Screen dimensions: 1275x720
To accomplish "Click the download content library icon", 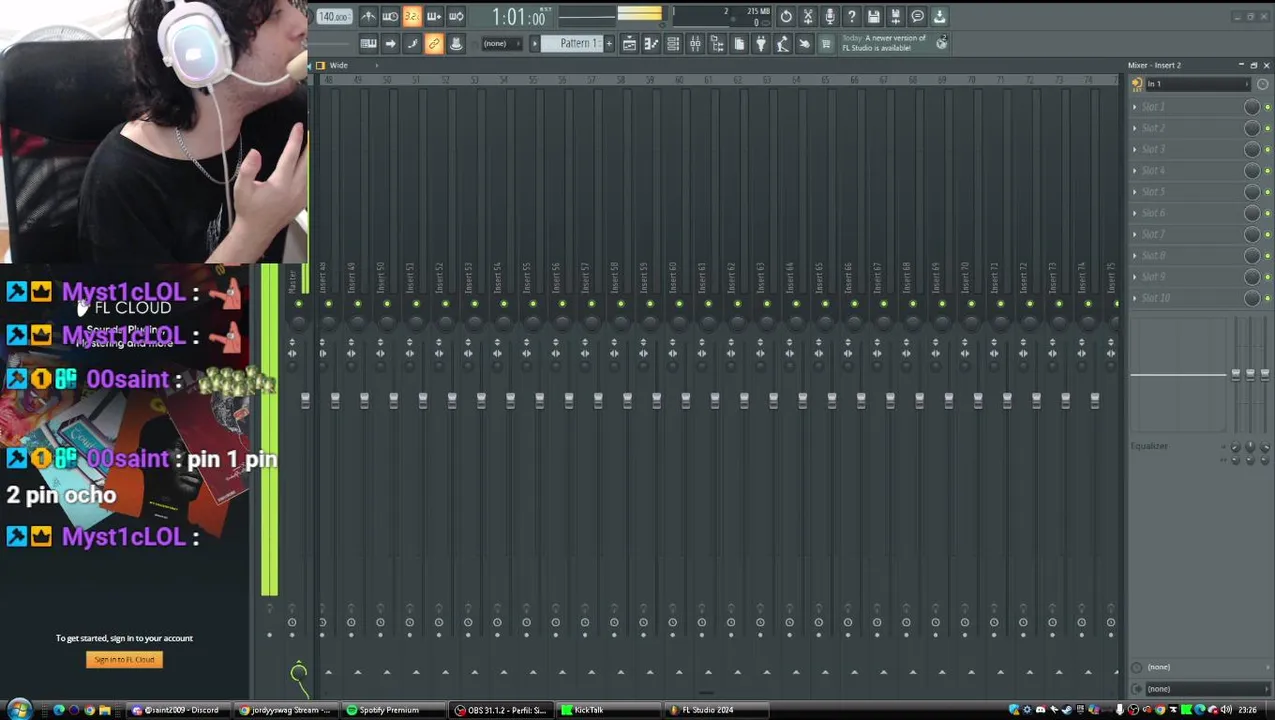I will coord(940,16).
